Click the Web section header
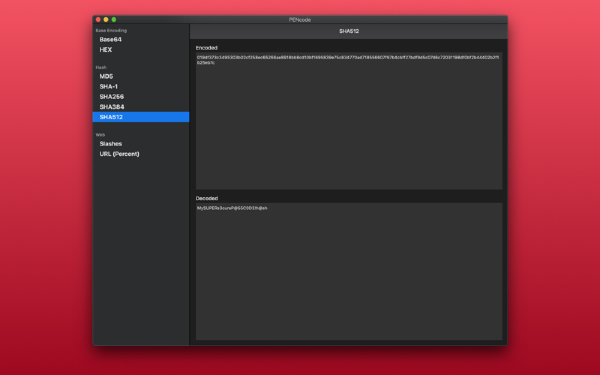 coord(100,135)
